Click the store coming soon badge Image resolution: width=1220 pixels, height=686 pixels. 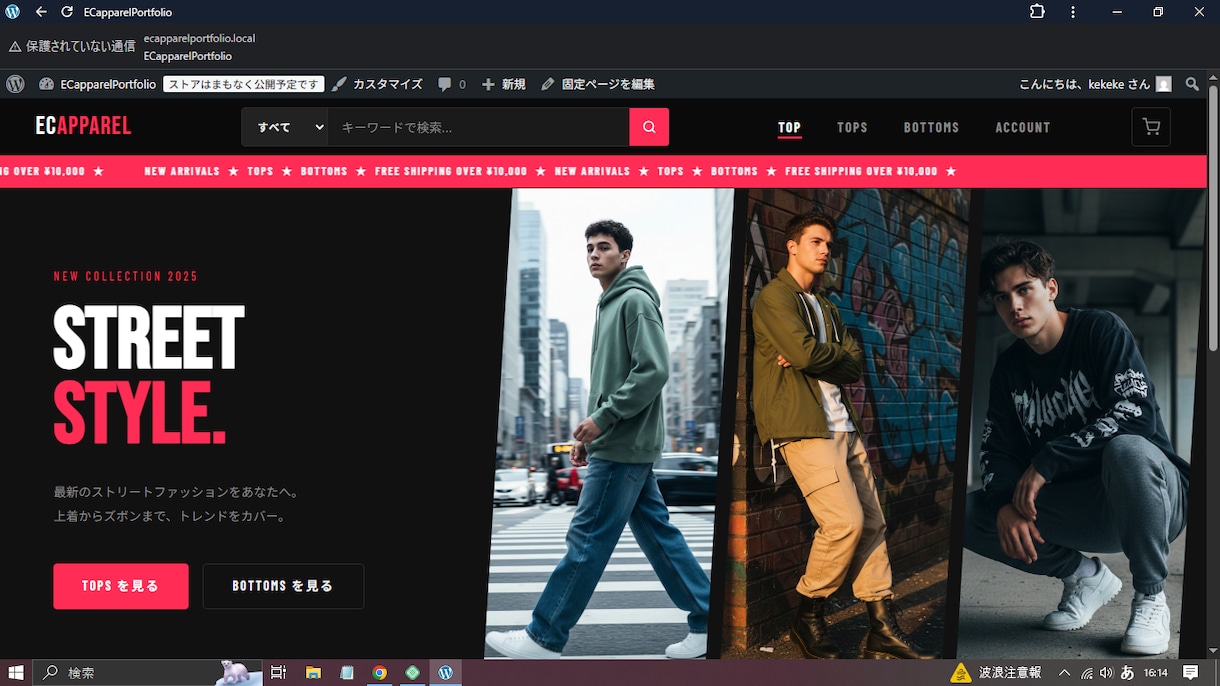243,84
